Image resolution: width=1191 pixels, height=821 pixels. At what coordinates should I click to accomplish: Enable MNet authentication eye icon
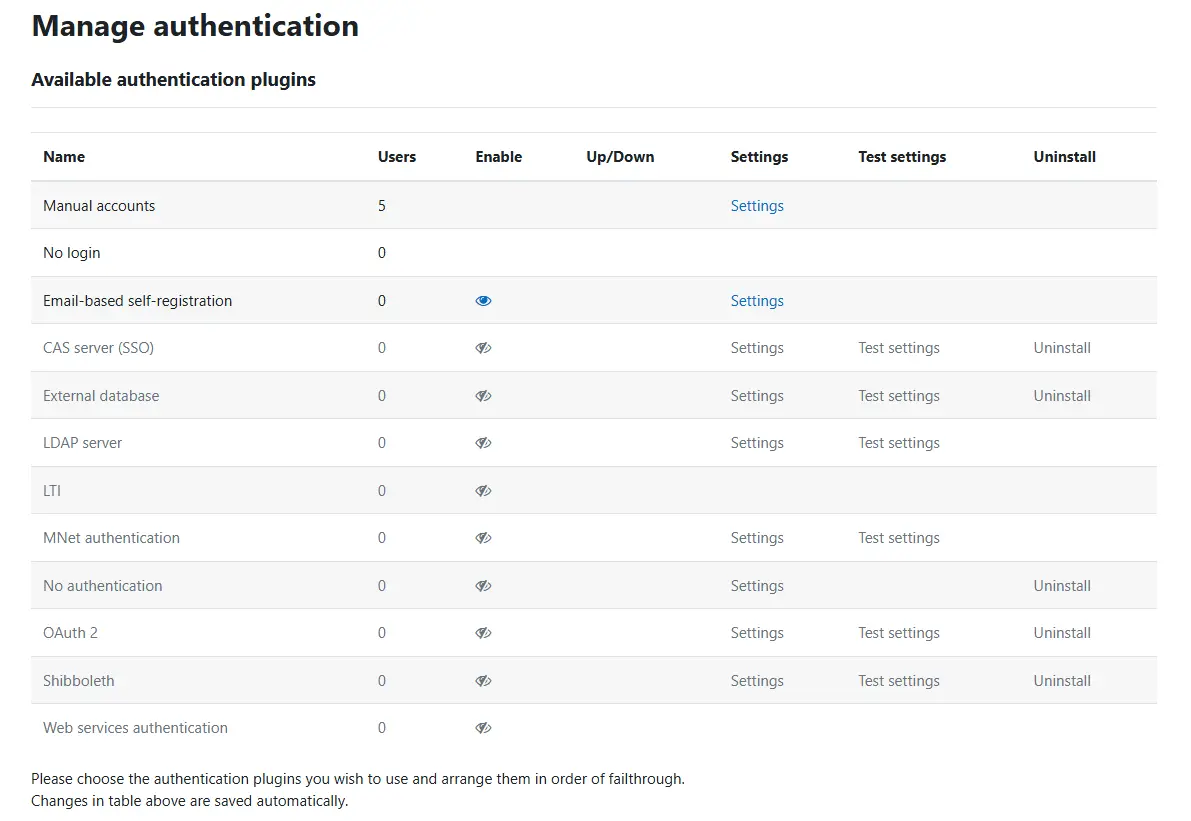pyautogui.click(x=483, y=538)
